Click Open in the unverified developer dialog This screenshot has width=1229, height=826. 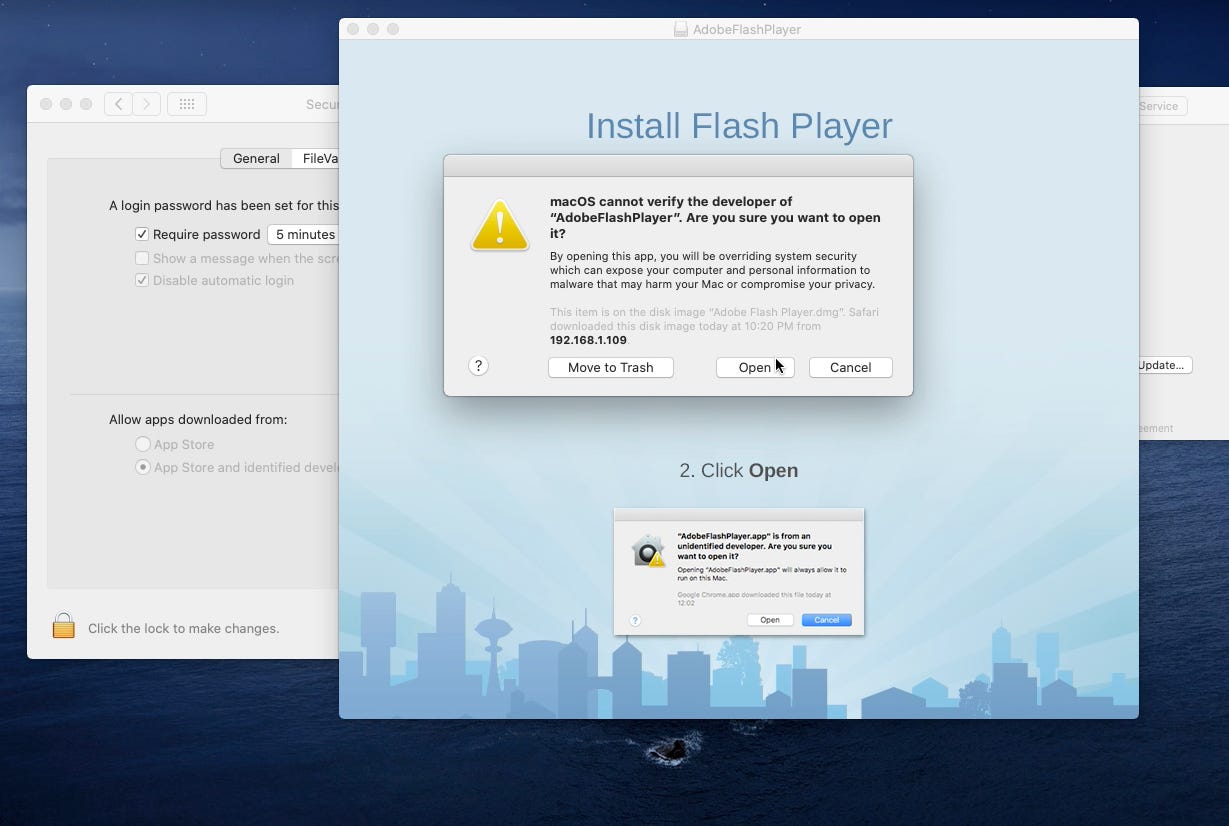click(755, 367)
